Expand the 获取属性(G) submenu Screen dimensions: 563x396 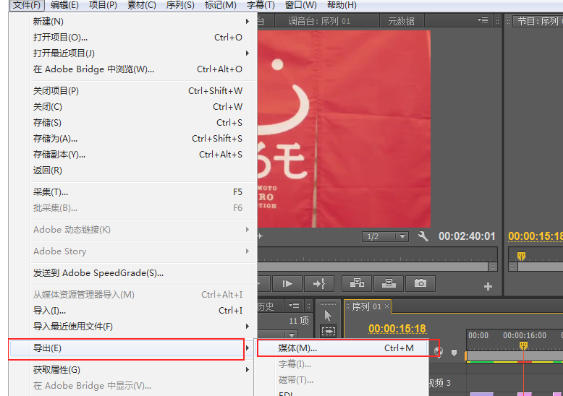click(247, 369)
